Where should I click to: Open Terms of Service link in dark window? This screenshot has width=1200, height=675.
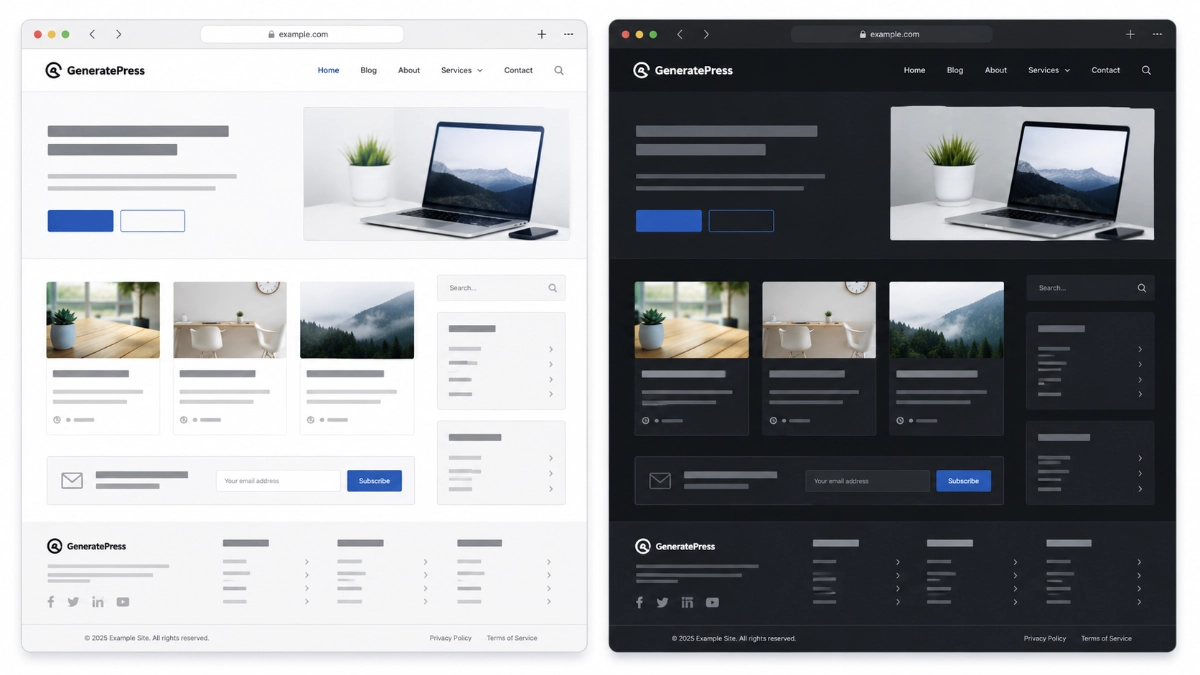pyautogui.click(x=1106, y=638)
